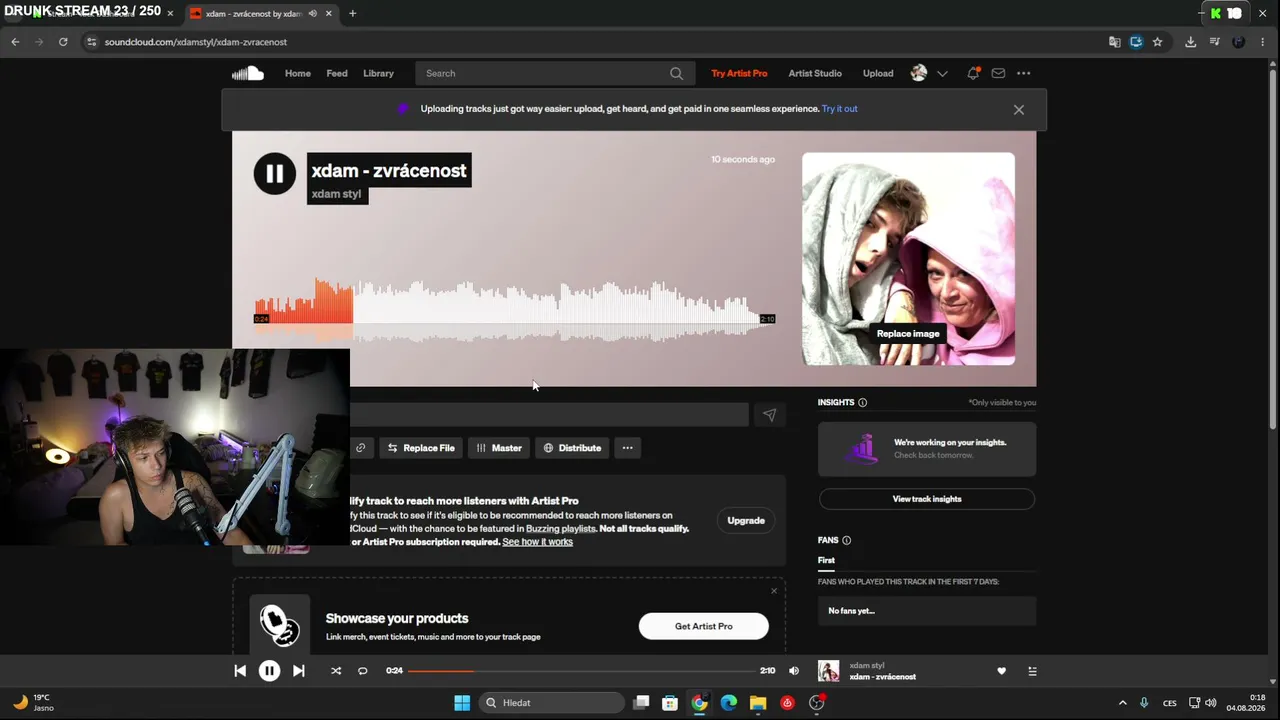Viewport: 1280px width, 720px height.
Task: Expand the system tray hidden icons
Action: [x=1122, y=703]
